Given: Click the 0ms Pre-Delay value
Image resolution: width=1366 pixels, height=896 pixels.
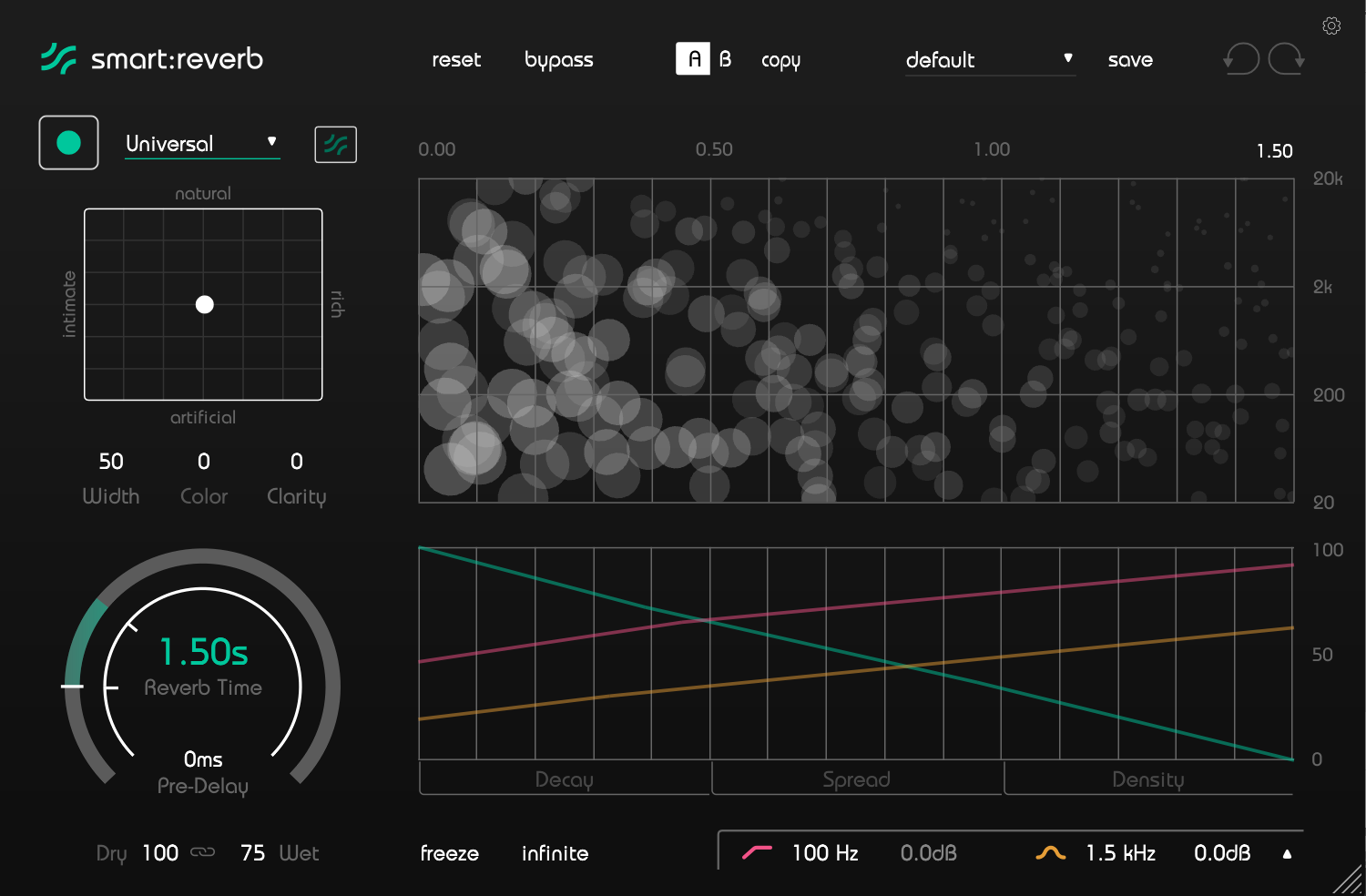Looking at the screenshot, I should (x=203, y=759).
